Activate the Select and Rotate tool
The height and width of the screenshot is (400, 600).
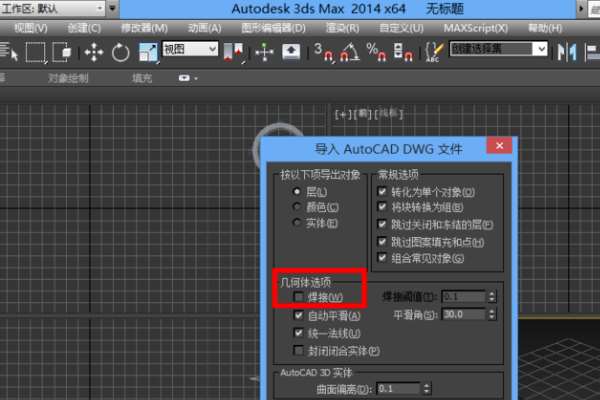pyautogui.click(x=121, y=52)
